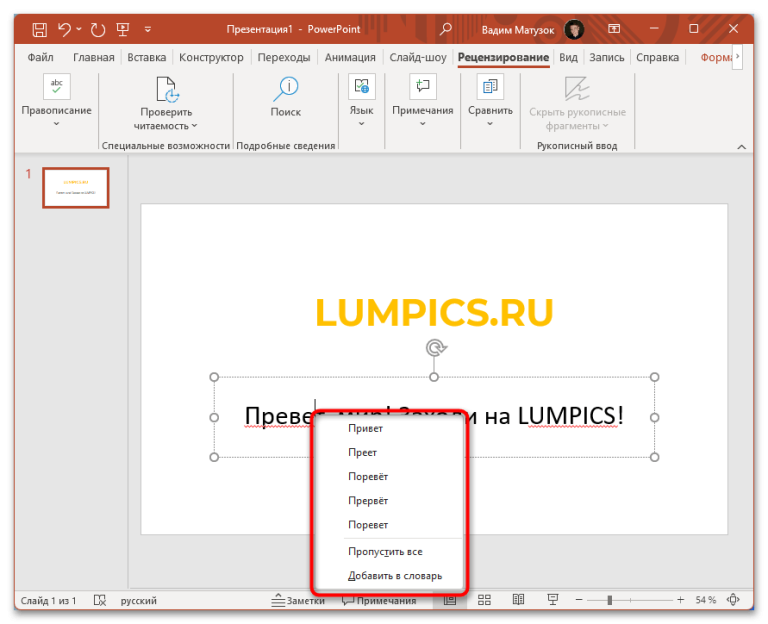768x624 pixels.
Task: Expand the Правописание dropdown arrow
Action: pos(56,124)
